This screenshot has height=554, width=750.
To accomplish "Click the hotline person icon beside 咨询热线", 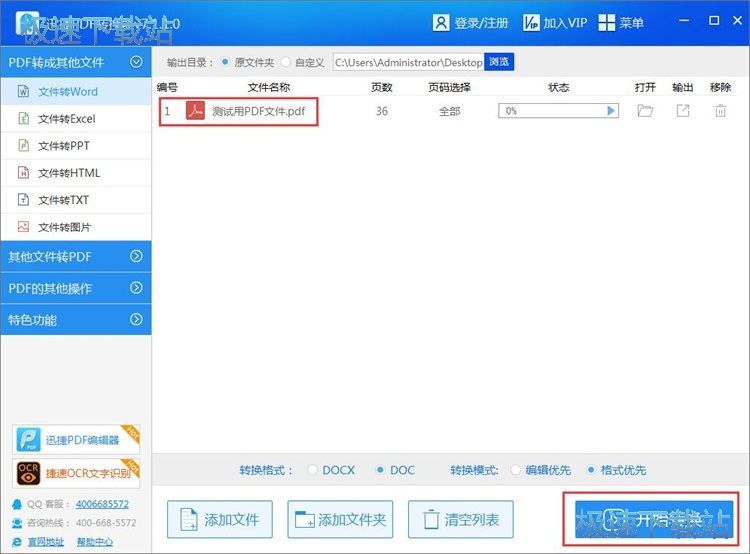I will coord(17,523).
